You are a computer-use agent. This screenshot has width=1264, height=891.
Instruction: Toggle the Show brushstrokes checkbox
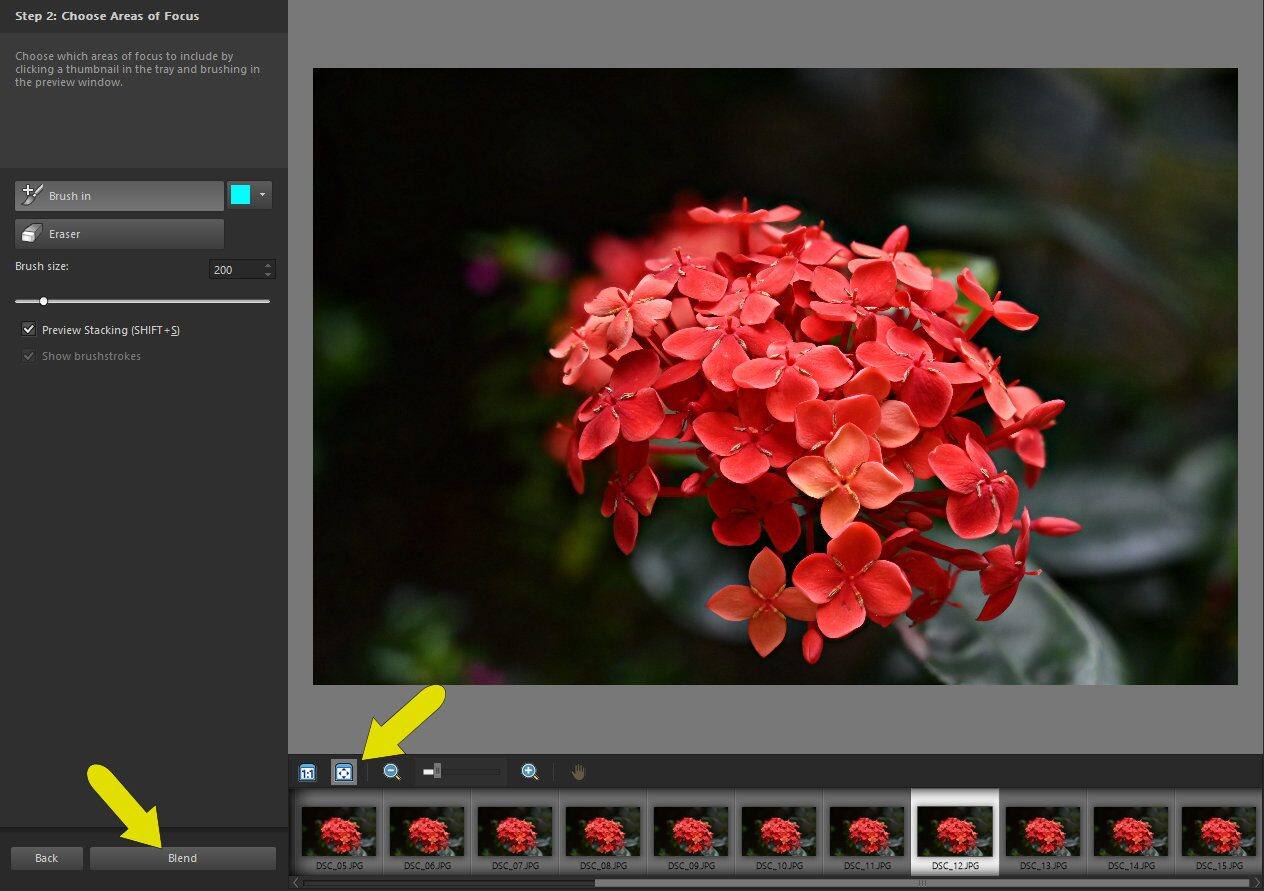click(29, 356)
